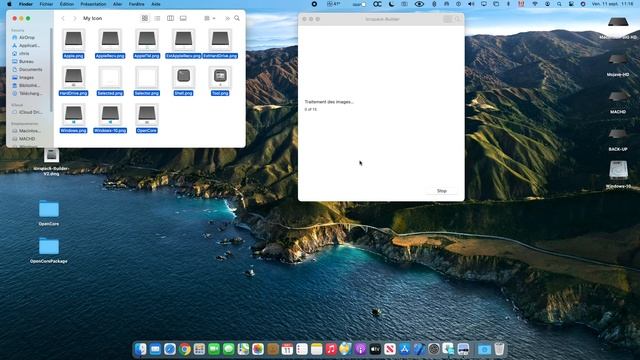Select the Shell.png file icon
640x360 pixels.
tap(183, 77)
